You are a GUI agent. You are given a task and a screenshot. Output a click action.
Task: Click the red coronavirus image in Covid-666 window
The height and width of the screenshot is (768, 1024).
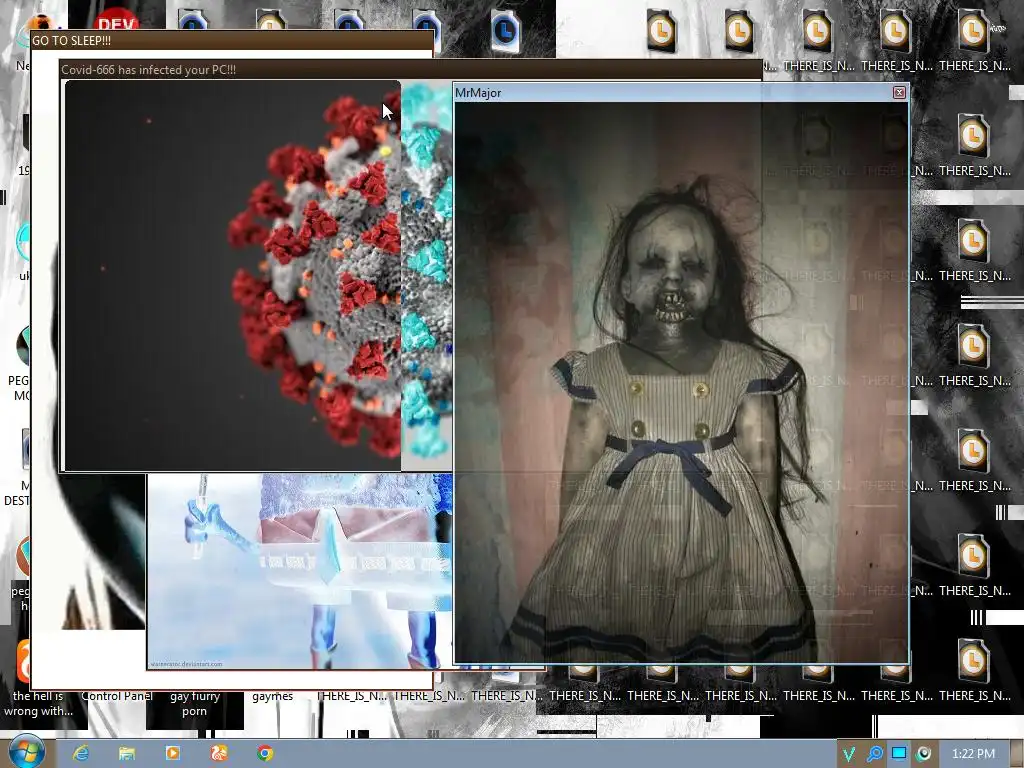coord(232,275)
